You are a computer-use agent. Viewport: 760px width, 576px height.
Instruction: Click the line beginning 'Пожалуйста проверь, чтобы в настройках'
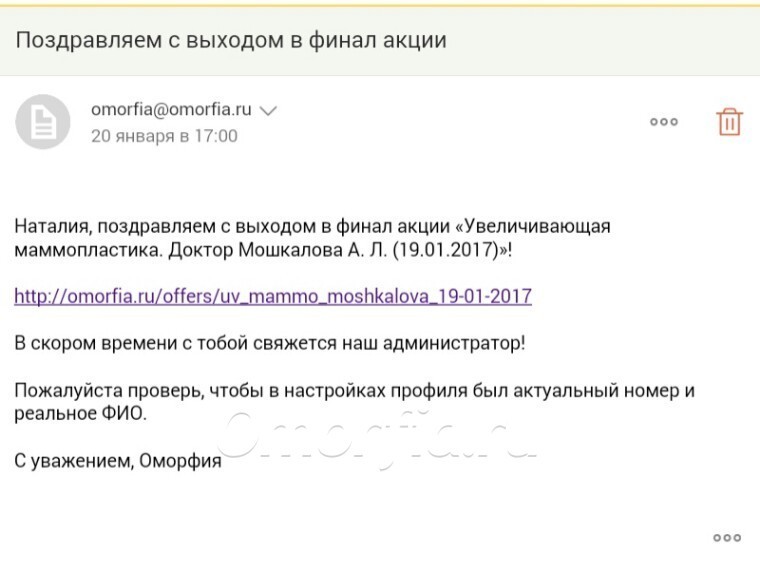[x=354, y=390]
